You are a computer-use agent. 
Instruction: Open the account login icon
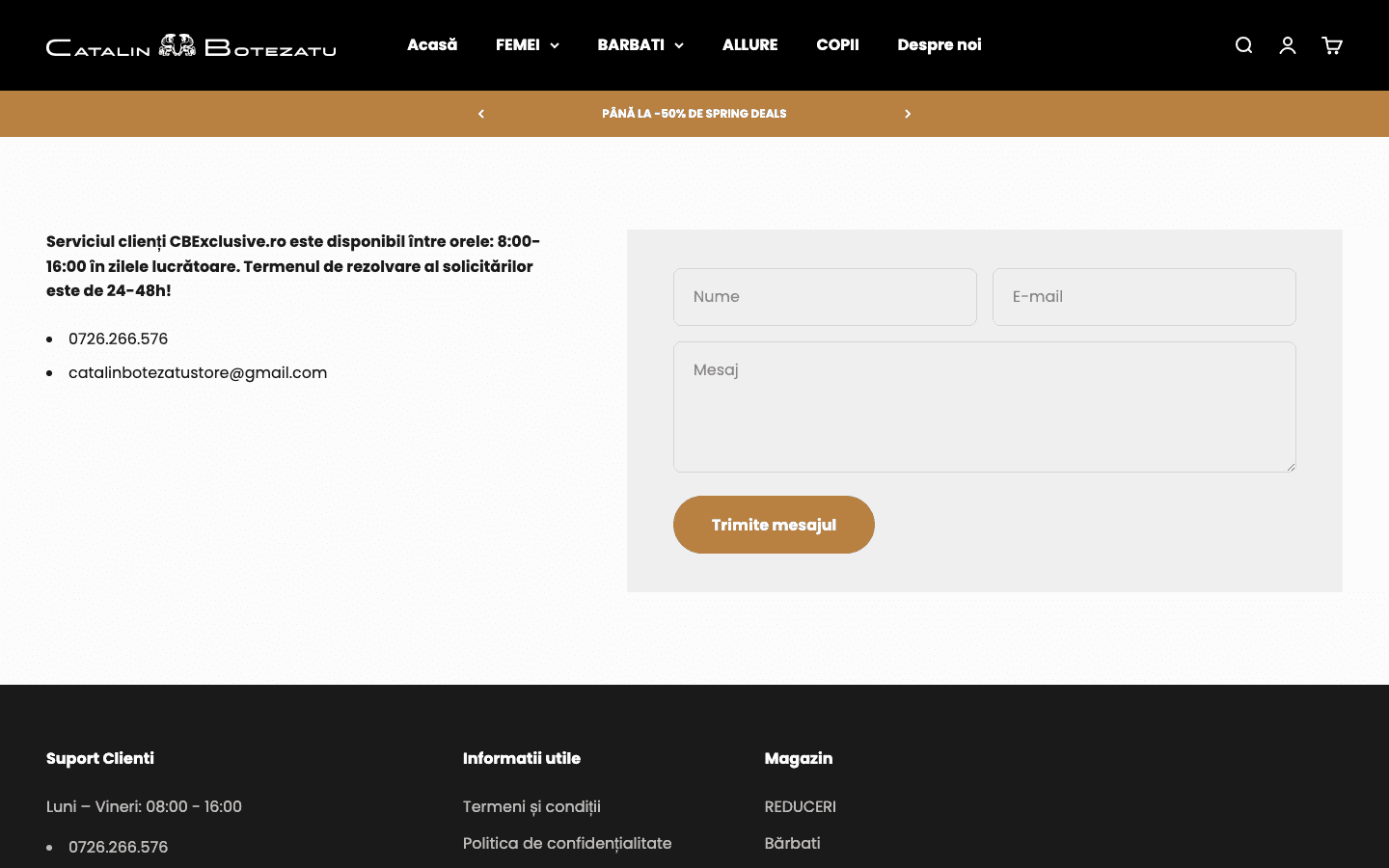click(1288, 45)
